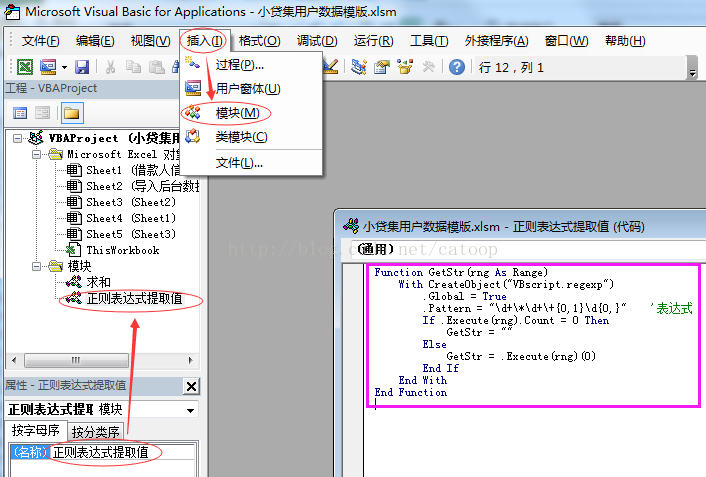
Task: Open the insert object dropdown arrow
Action: click(x=64, y=68)
